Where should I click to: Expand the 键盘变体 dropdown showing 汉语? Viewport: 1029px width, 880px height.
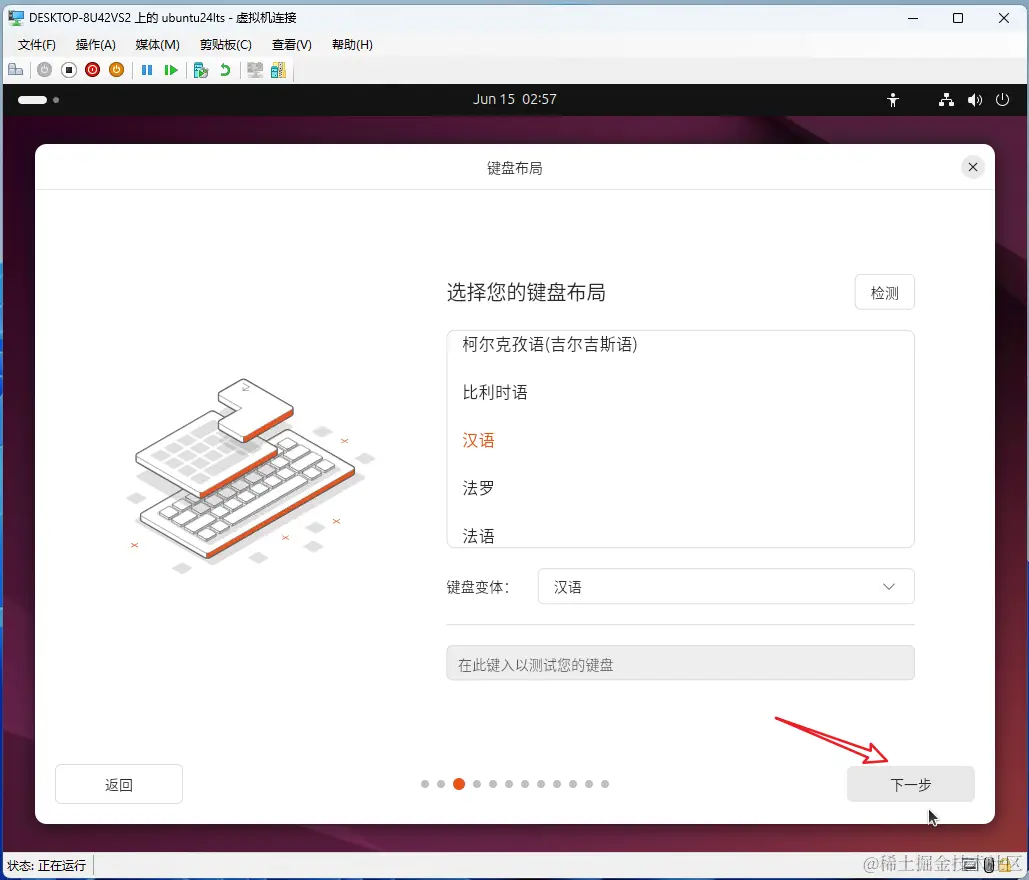tap(726, 587)
